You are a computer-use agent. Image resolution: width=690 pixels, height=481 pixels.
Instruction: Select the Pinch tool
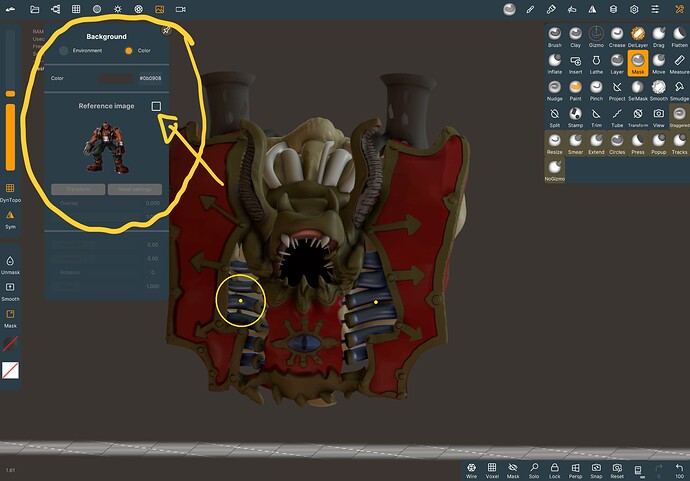point(596,91)
